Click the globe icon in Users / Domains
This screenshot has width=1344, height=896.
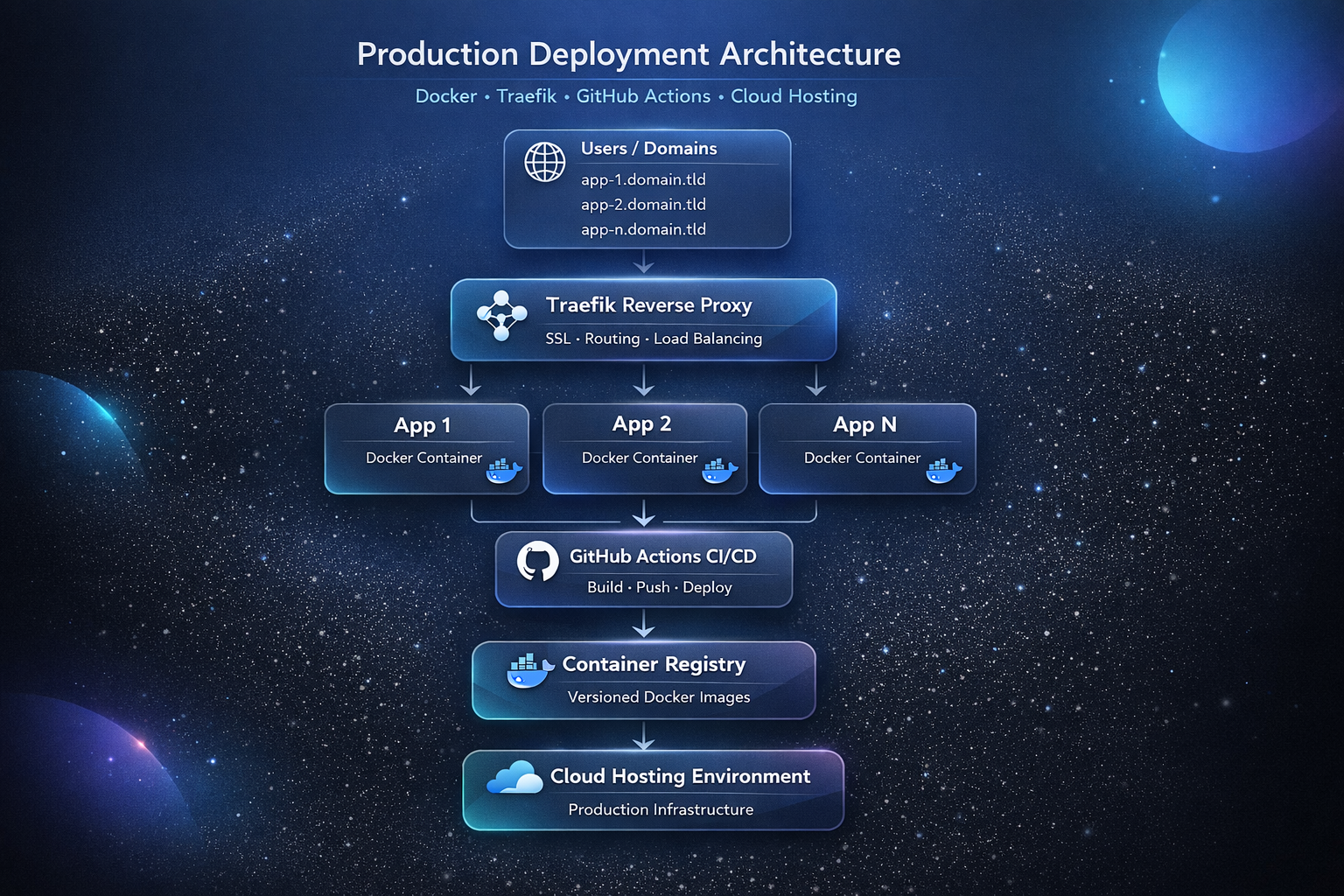pos(543,161)
